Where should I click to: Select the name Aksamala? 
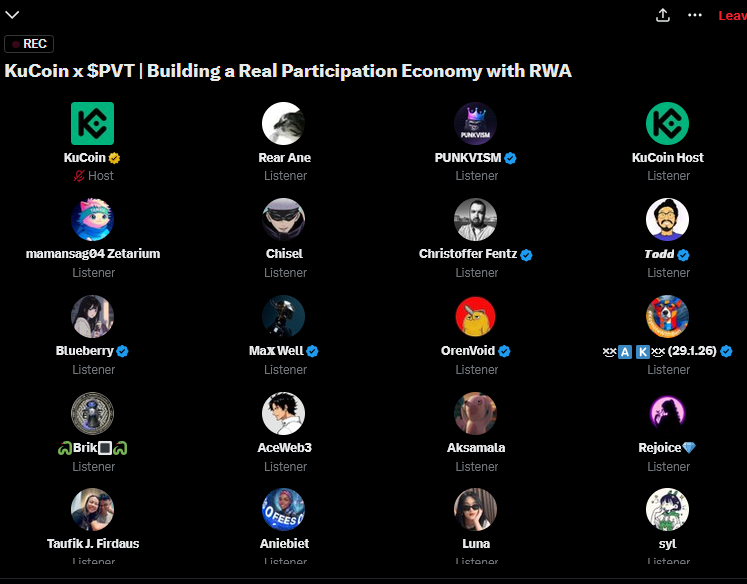(x=476, y=448)
